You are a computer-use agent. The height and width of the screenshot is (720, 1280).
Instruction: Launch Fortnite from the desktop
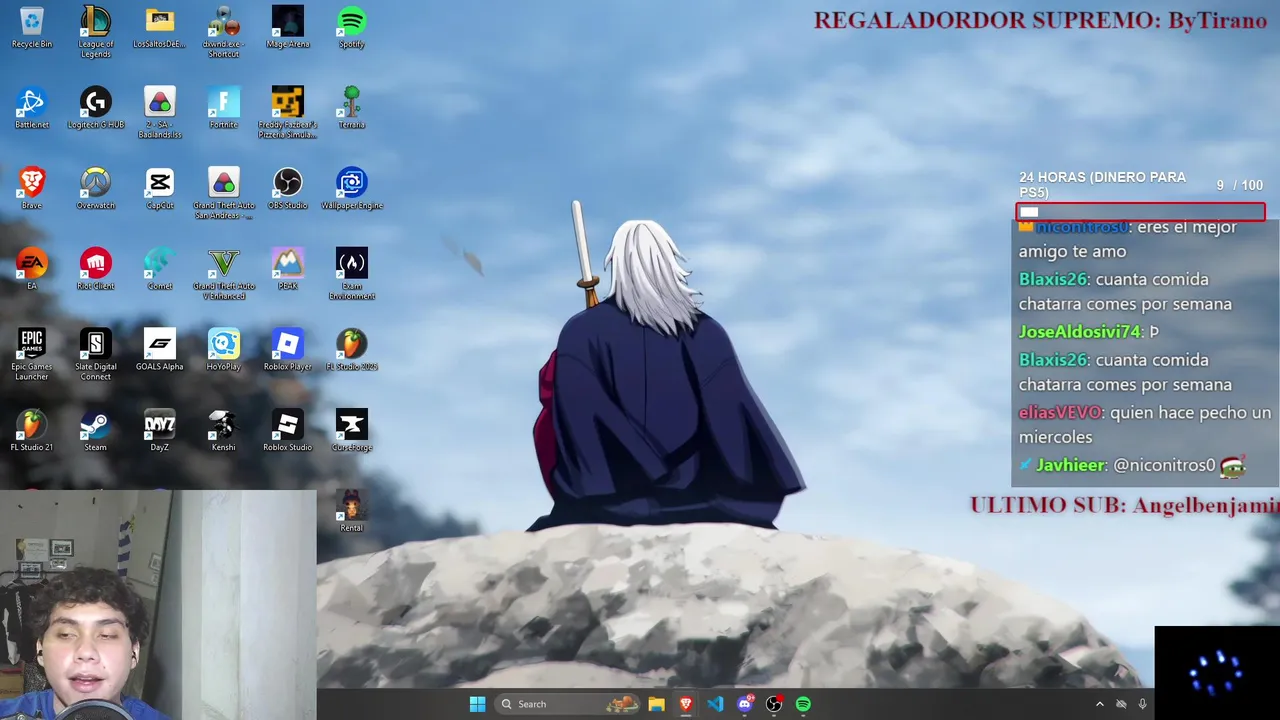(224, 108)
